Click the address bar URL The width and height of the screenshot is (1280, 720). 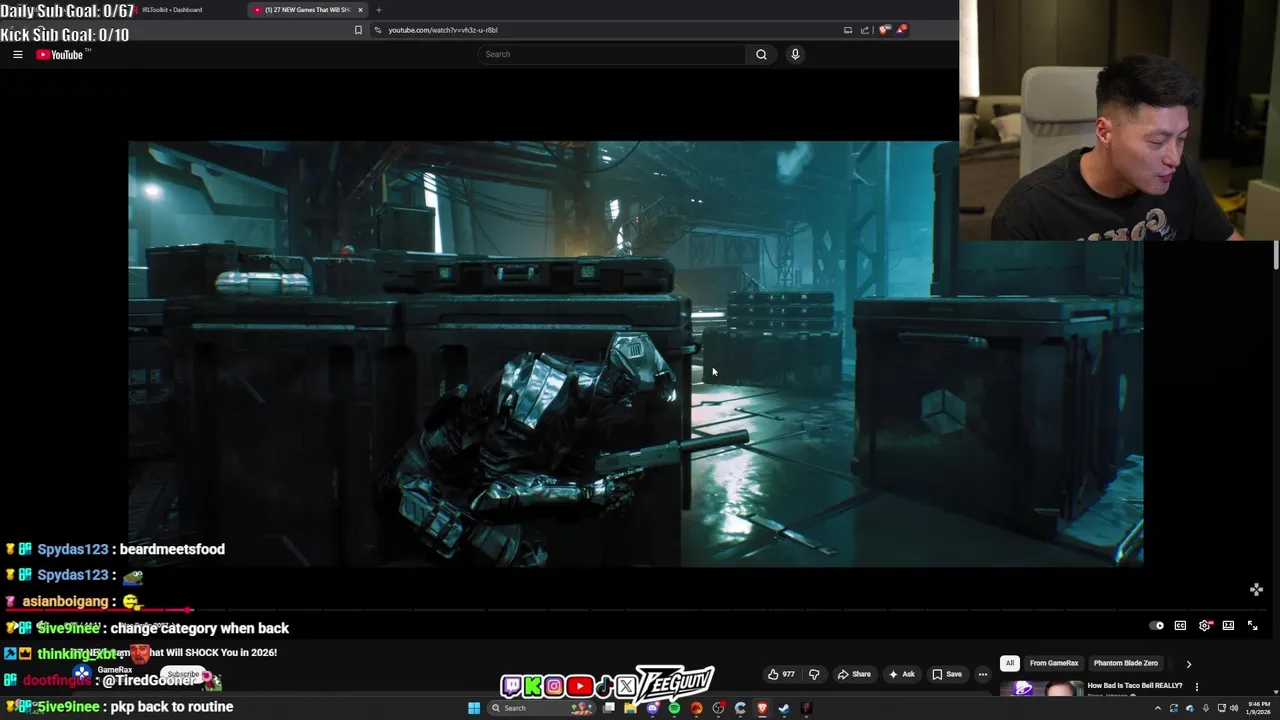(443, 30)
